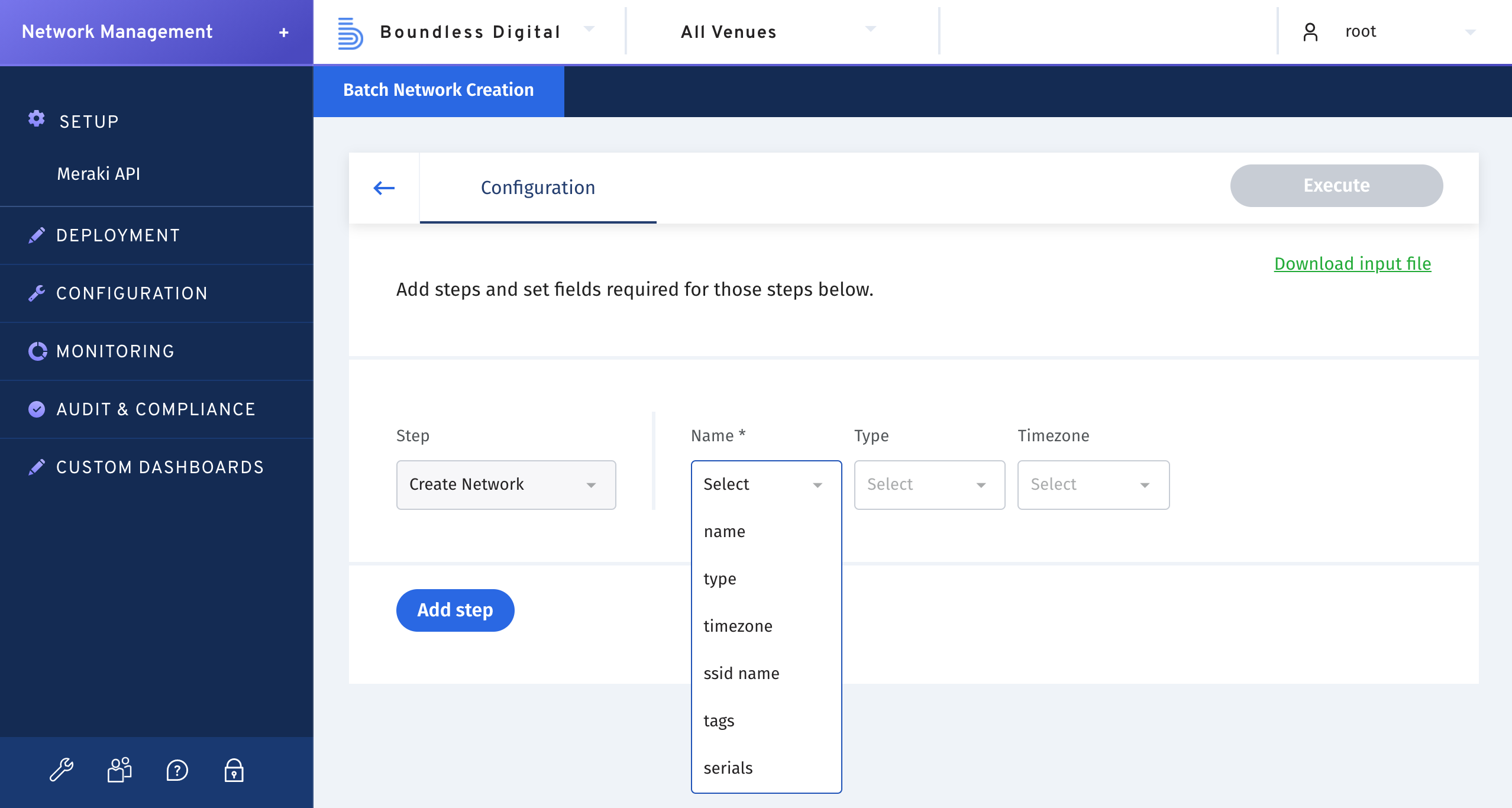Viewport: 1512px width, 808px height.
Task: Open the Timezone select dropdown
Action: [1093, 484]
